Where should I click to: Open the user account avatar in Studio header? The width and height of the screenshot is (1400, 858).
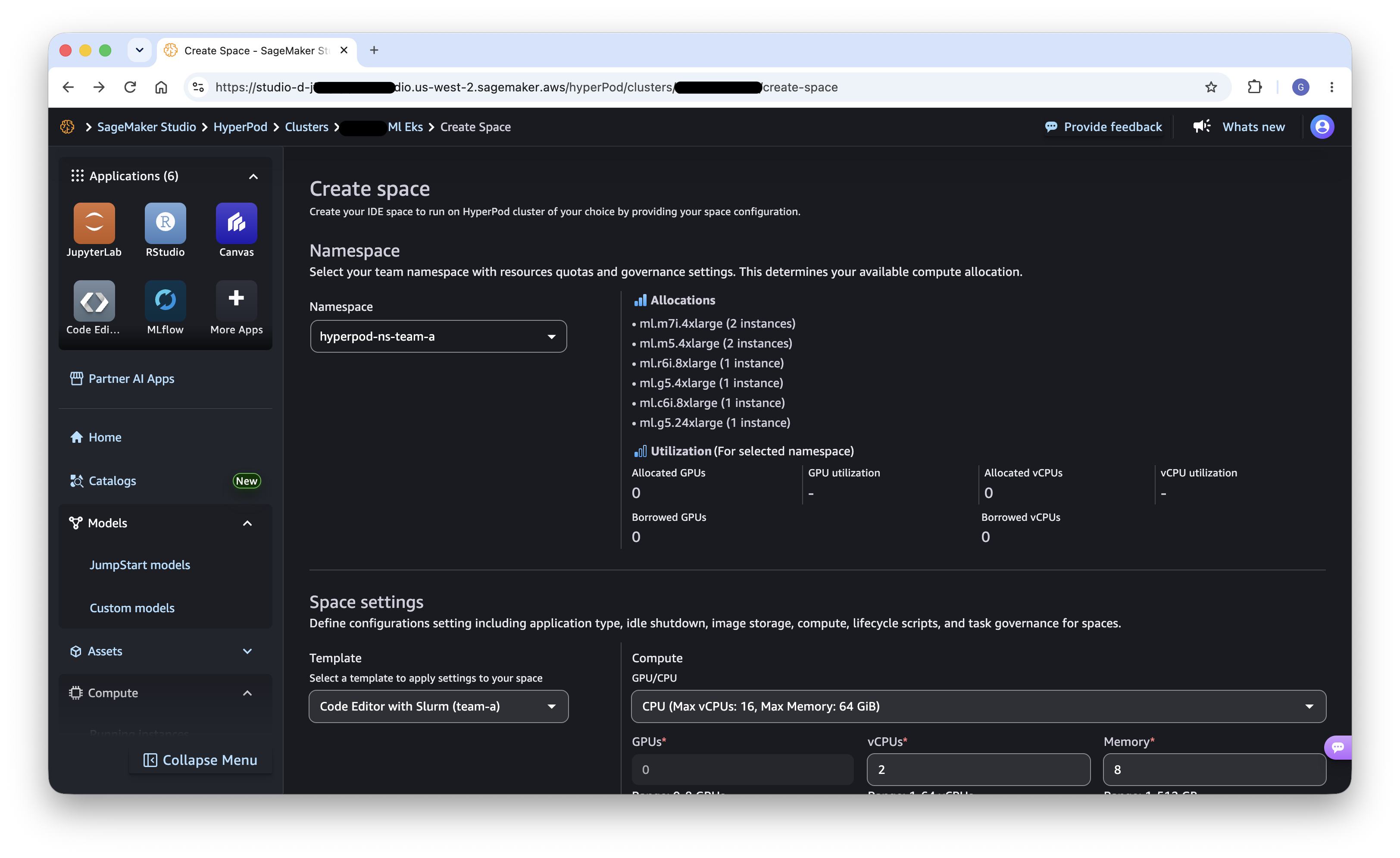coord(1322,127)
